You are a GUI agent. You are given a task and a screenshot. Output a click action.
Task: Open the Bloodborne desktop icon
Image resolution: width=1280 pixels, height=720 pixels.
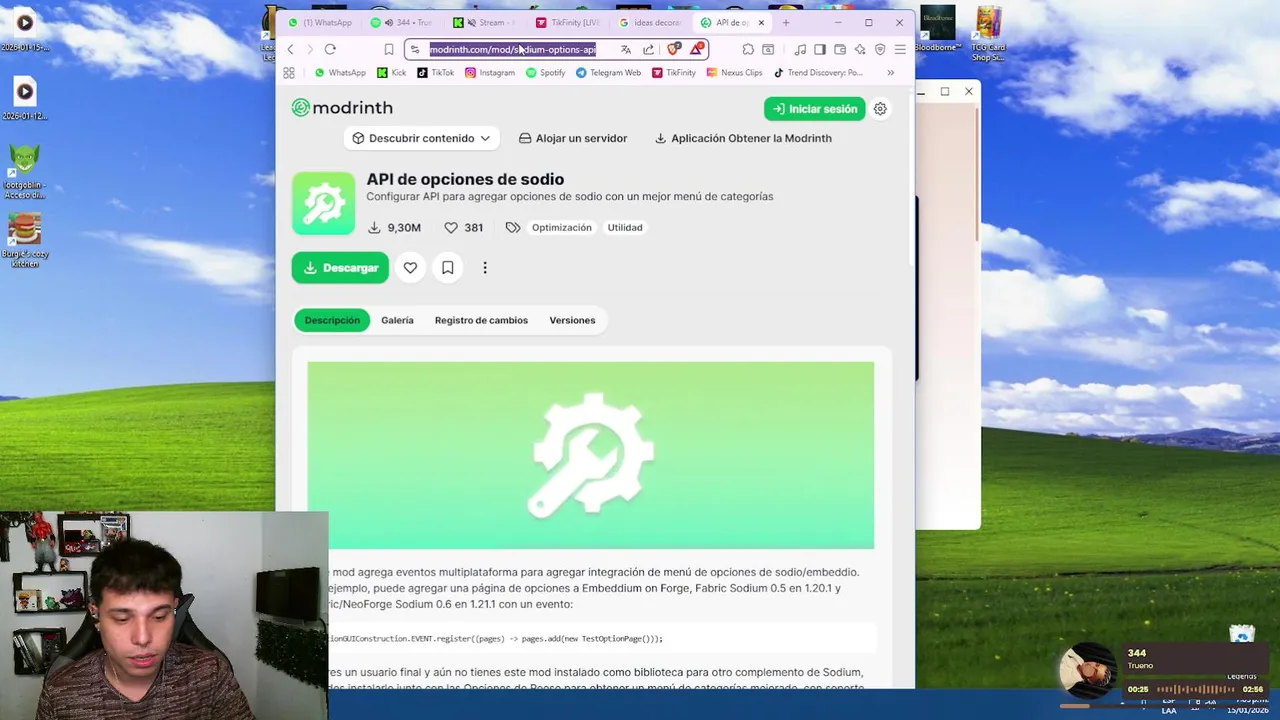pos(938,29)
